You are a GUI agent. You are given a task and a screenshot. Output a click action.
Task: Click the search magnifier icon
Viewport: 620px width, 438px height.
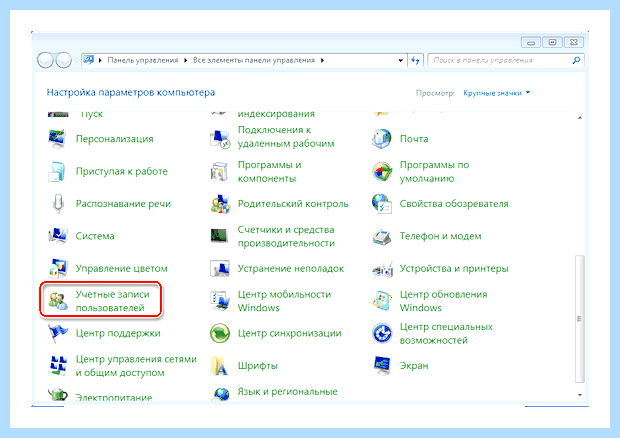576,60
